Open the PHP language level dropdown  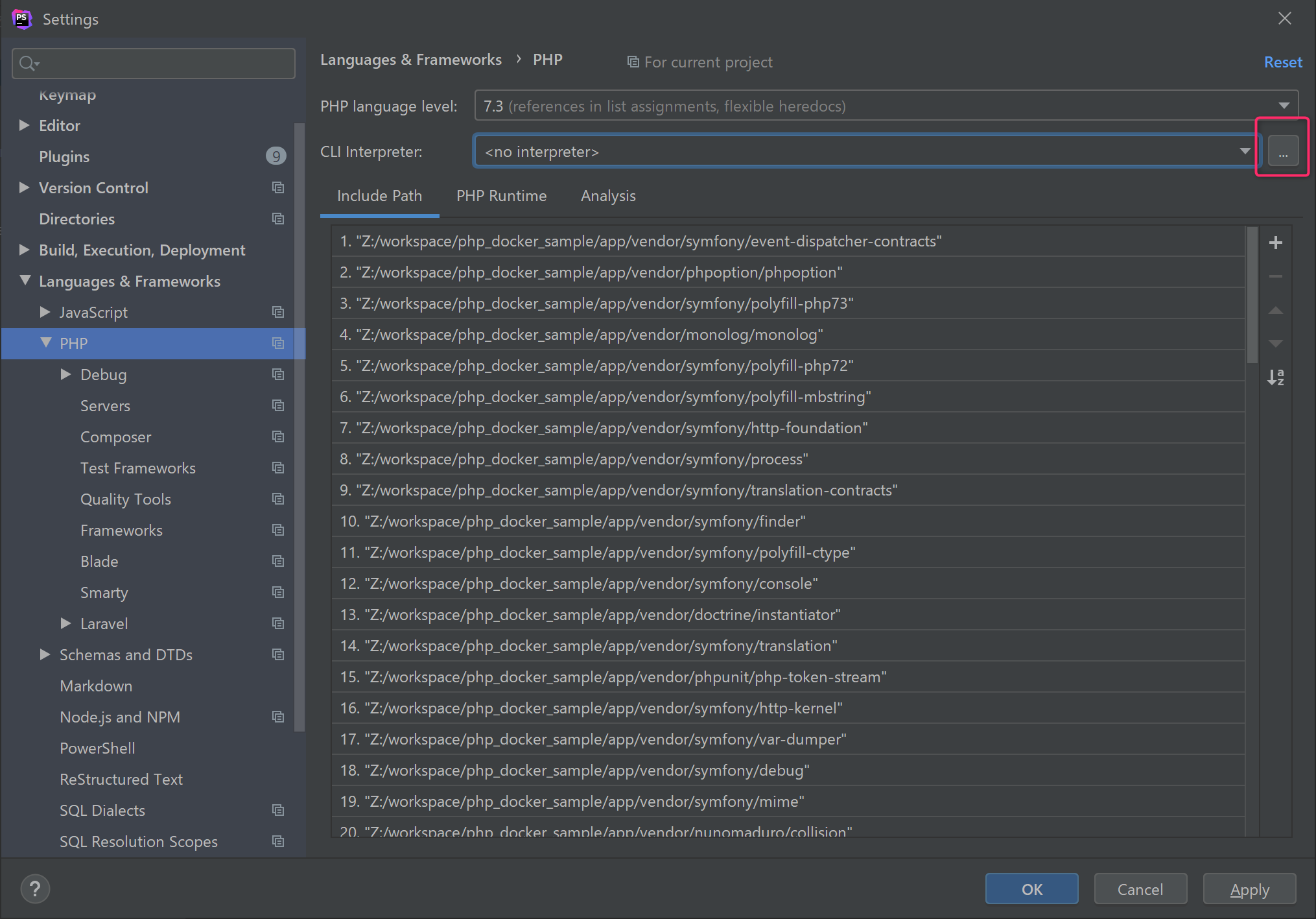[x=1282, y=105]
